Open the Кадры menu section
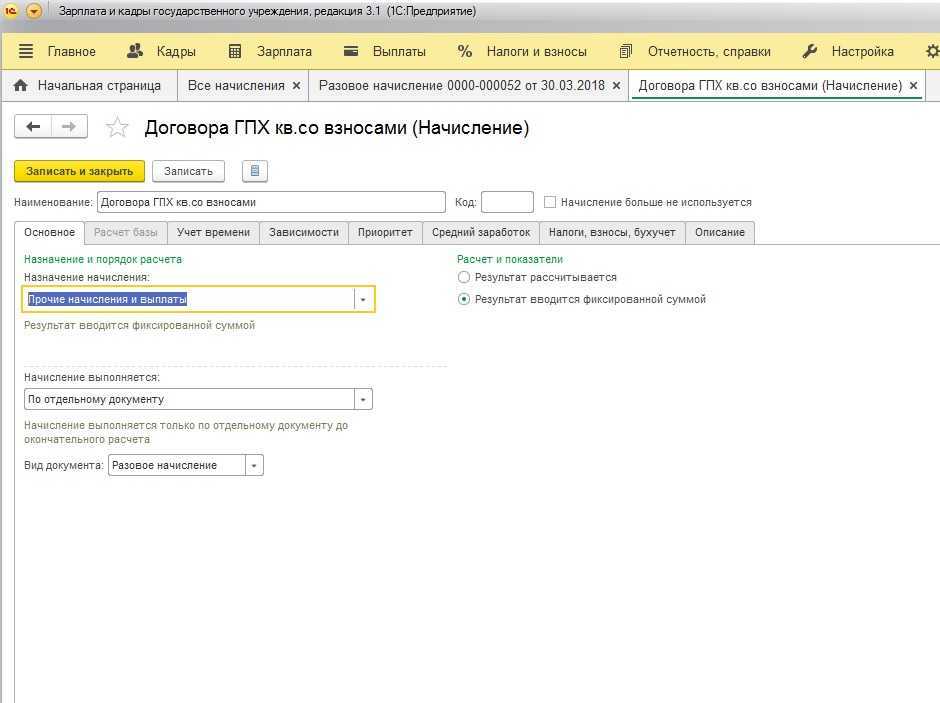The width and height of the screenshot is (940, 703). pyautogui.click(x=176, y=52)
